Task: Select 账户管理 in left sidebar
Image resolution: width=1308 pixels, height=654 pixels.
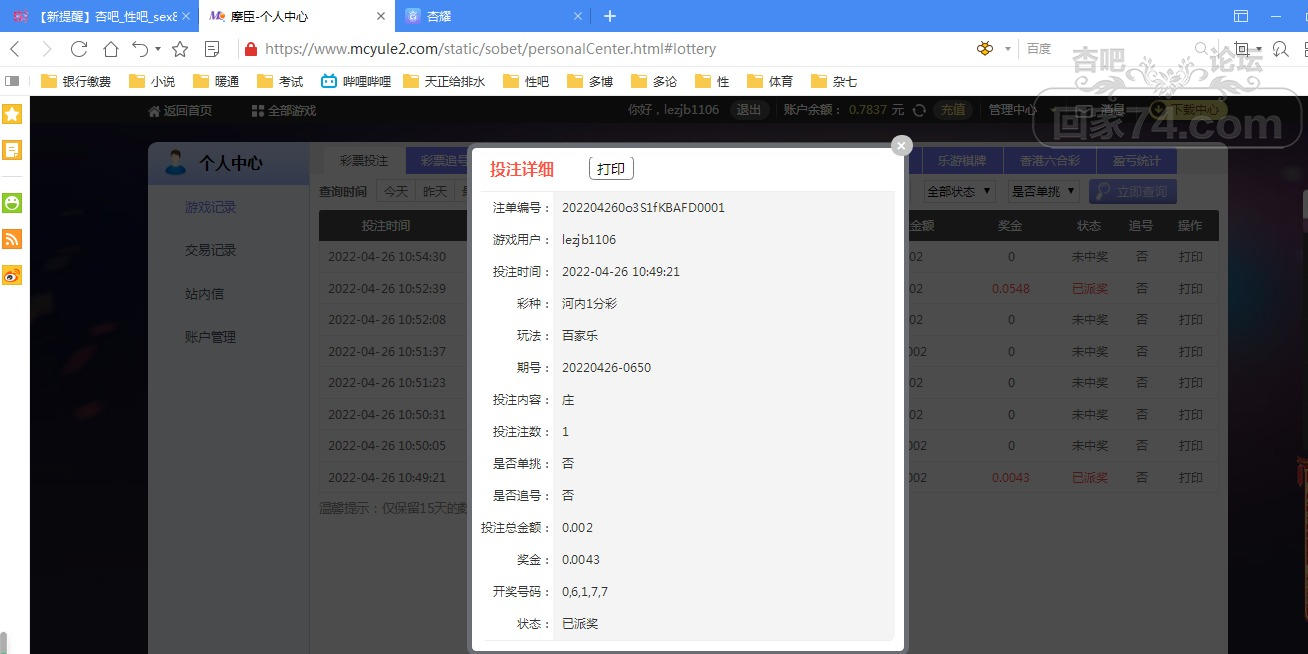Action: click(x=211, y=337)
